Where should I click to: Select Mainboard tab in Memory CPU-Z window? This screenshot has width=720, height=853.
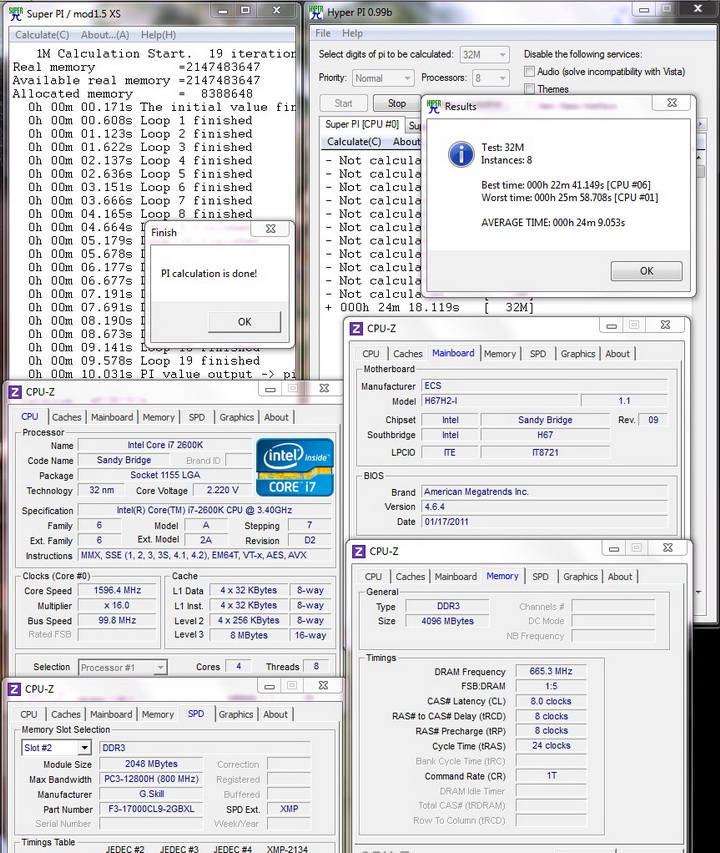click(x=456, y=577)
